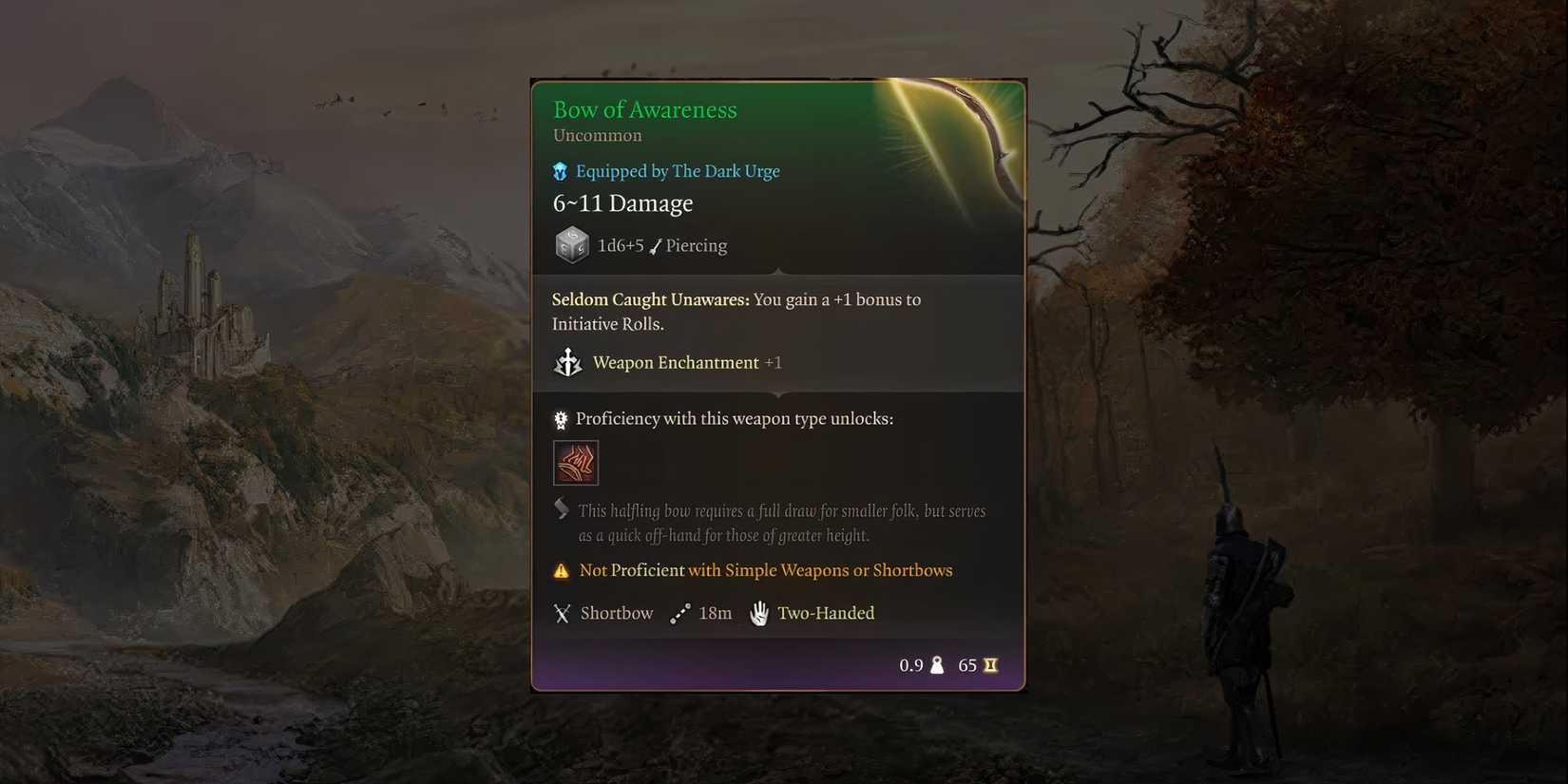This screenshot has height=784, width=1568.
Task: Click the yellow warning triangle icon
Action: pyautogui.click(x=562, y=571)
